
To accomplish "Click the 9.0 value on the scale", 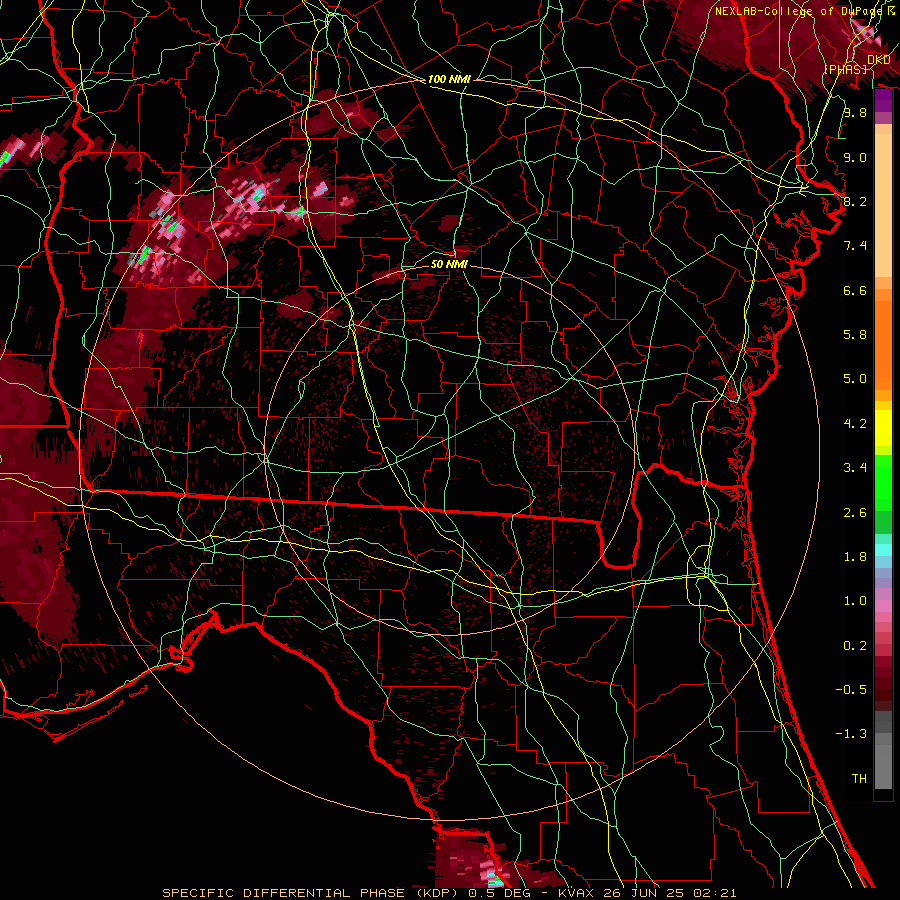I will (x=855, y=157).
